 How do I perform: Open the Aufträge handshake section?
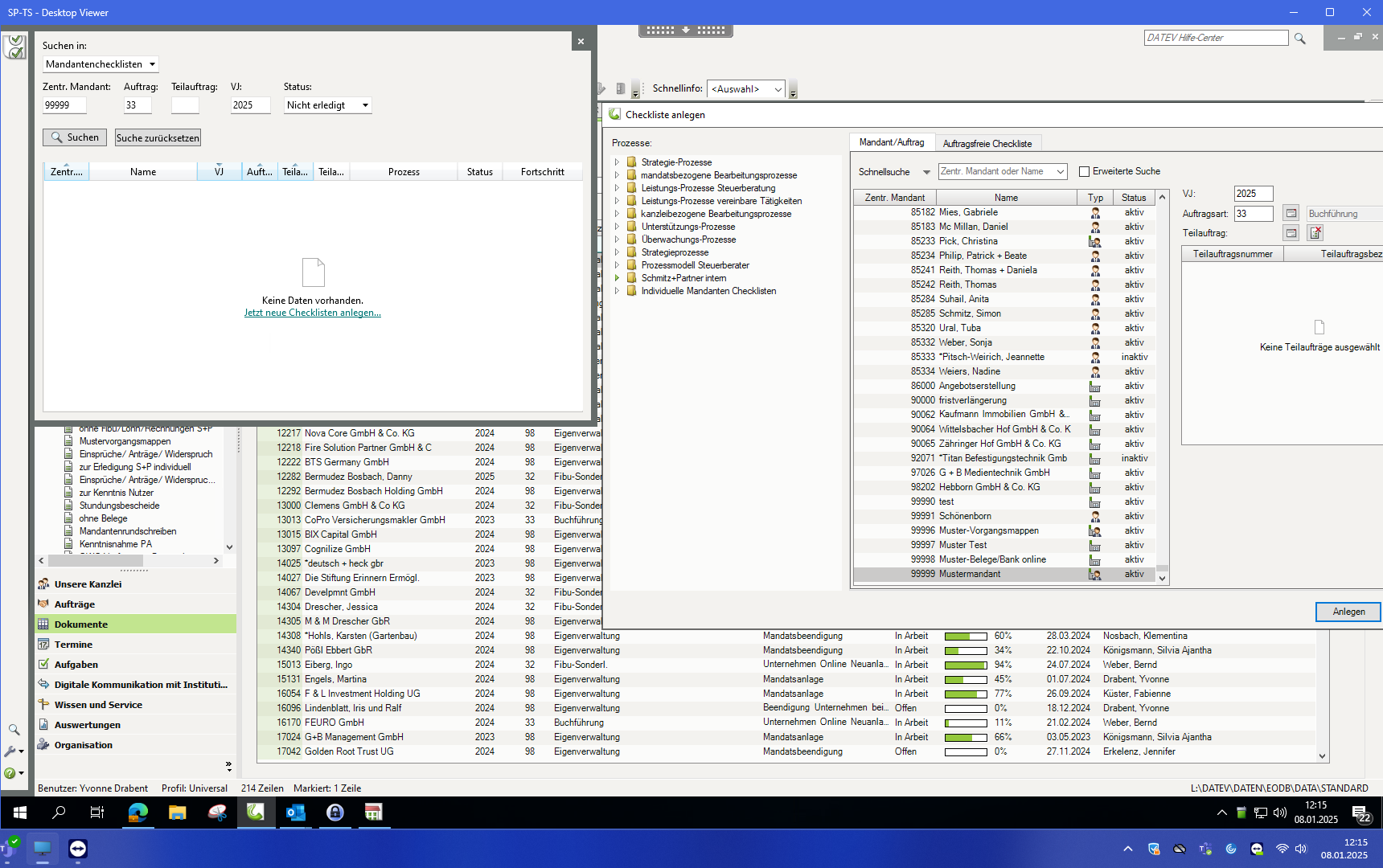pyautogui.click(x=75, y=604)
